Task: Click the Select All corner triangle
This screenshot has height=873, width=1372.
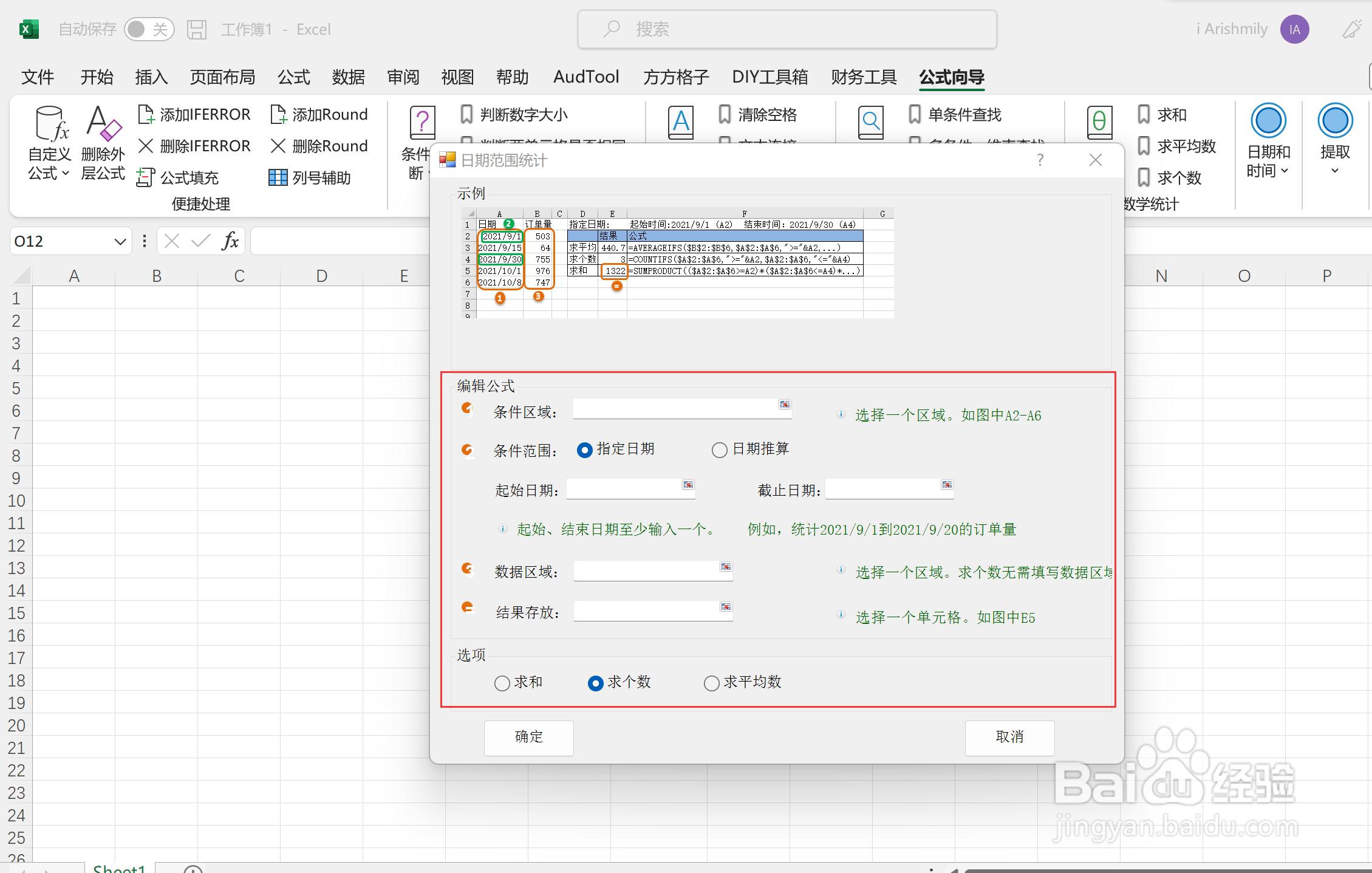Action: tap(21, 276)
